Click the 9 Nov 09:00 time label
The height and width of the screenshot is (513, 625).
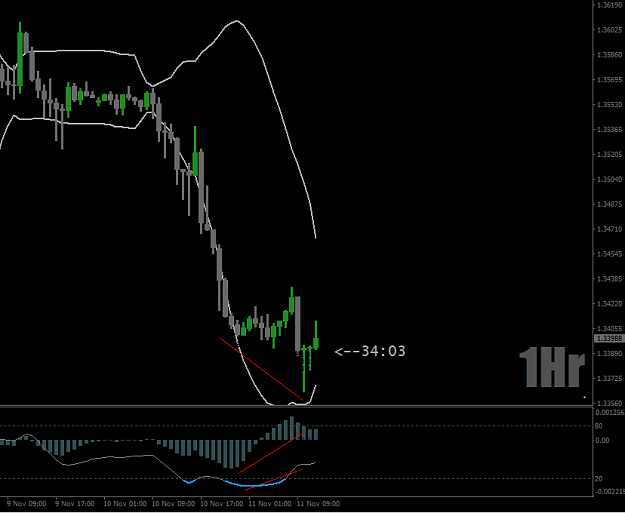(26, 504)
